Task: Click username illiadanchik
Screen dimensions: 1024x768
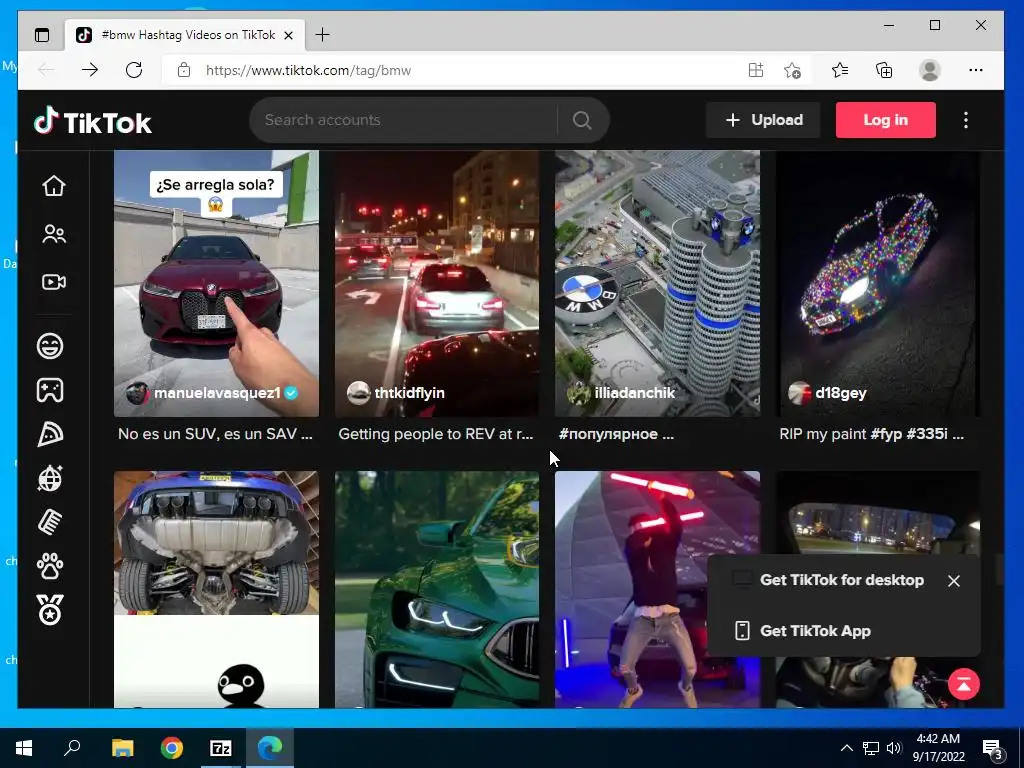Action: pos(634,393)
